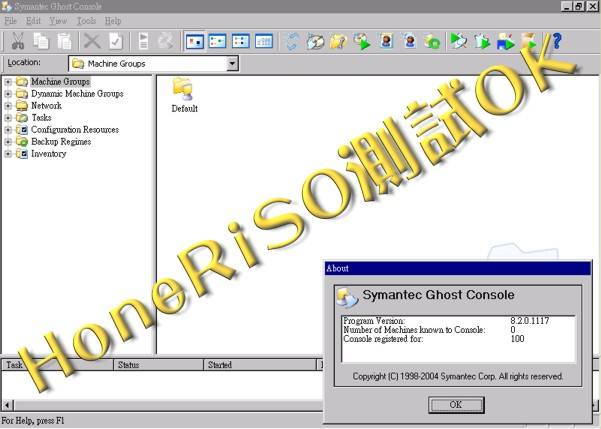Open the Location dropdown list
Viewport: 601px width, 429px height.
tap(232, 64)
